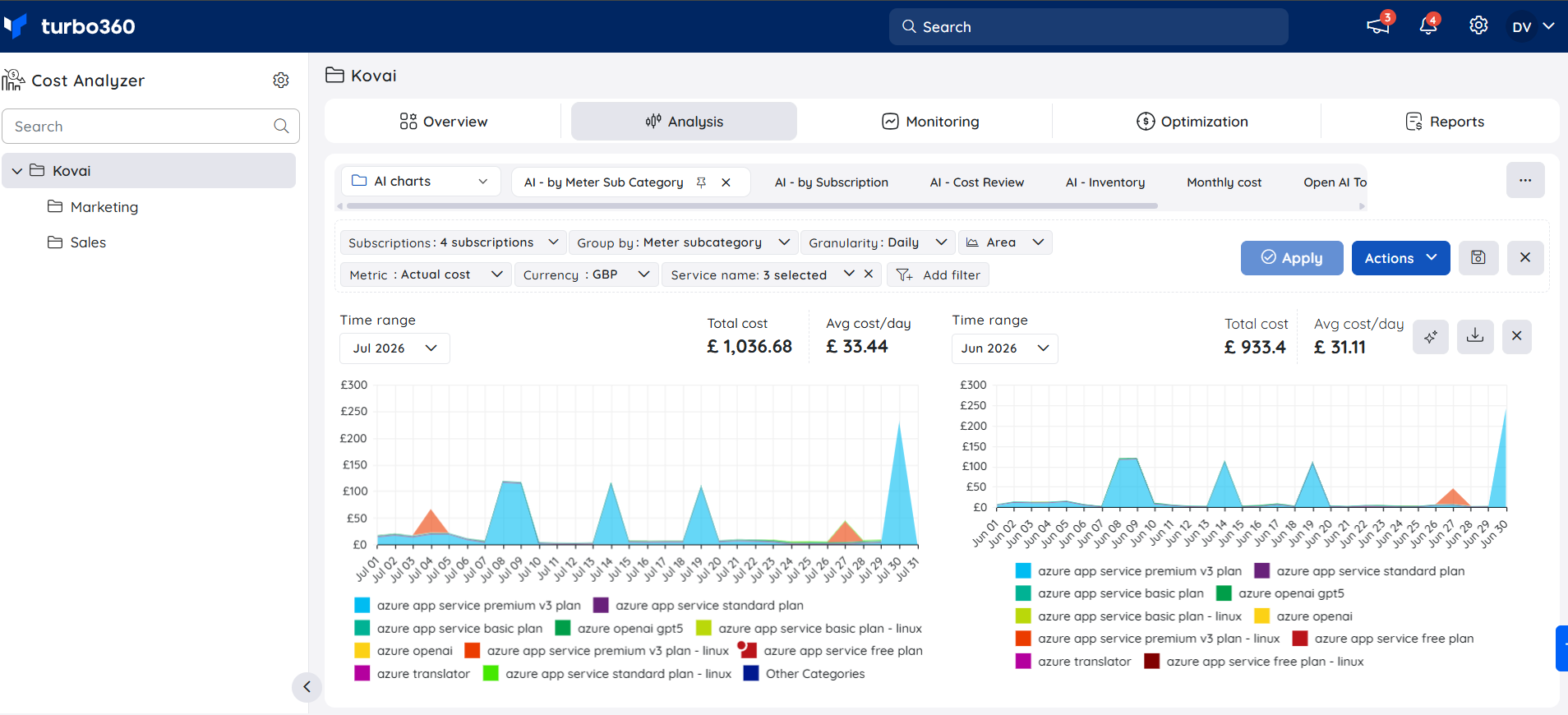Viewport: 1568px width, 715px height.
Task: Open Cost Analyzer settings gear
Action: click(281, 80)
